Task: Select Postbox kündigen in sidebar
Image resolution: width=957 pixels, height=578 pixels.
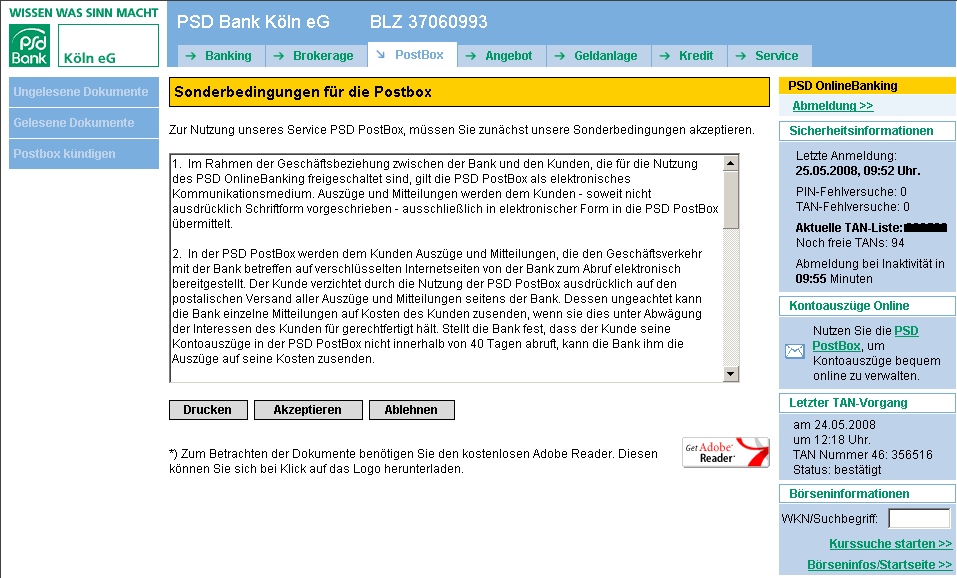Action: pos(84,154)
